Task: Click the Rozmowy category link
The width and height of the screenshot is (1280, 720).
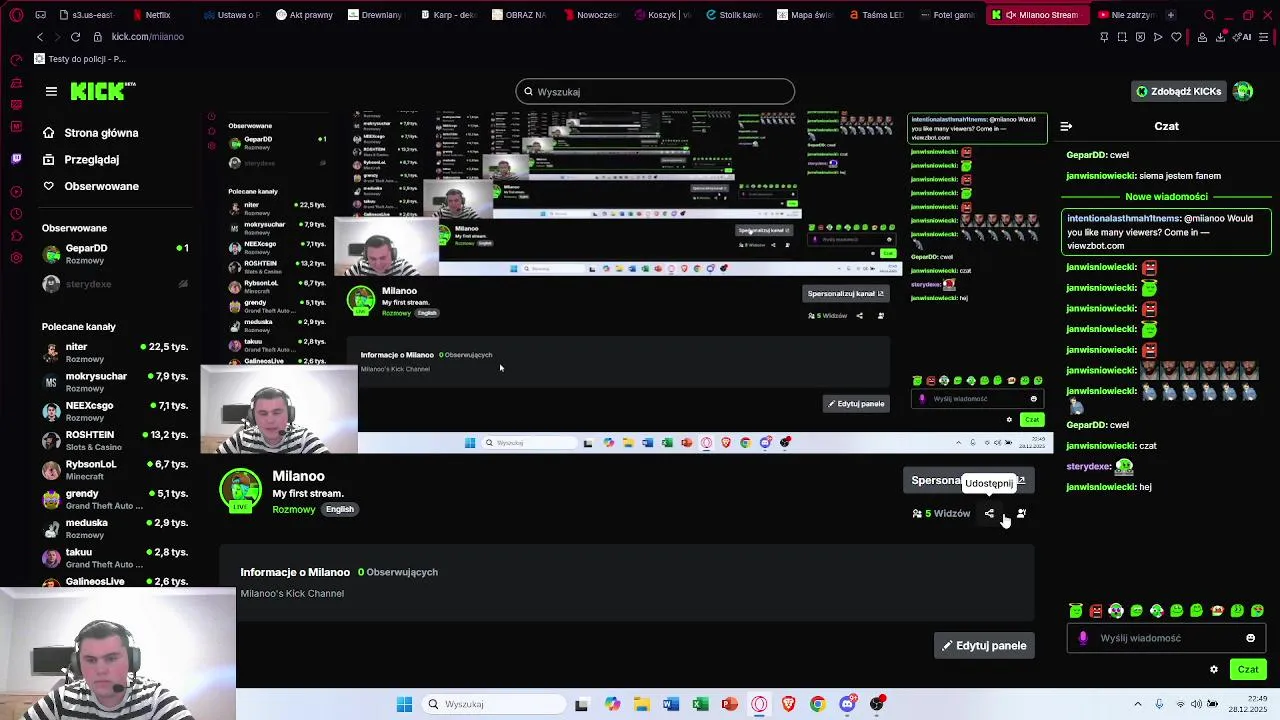Action: coord(294,509)
